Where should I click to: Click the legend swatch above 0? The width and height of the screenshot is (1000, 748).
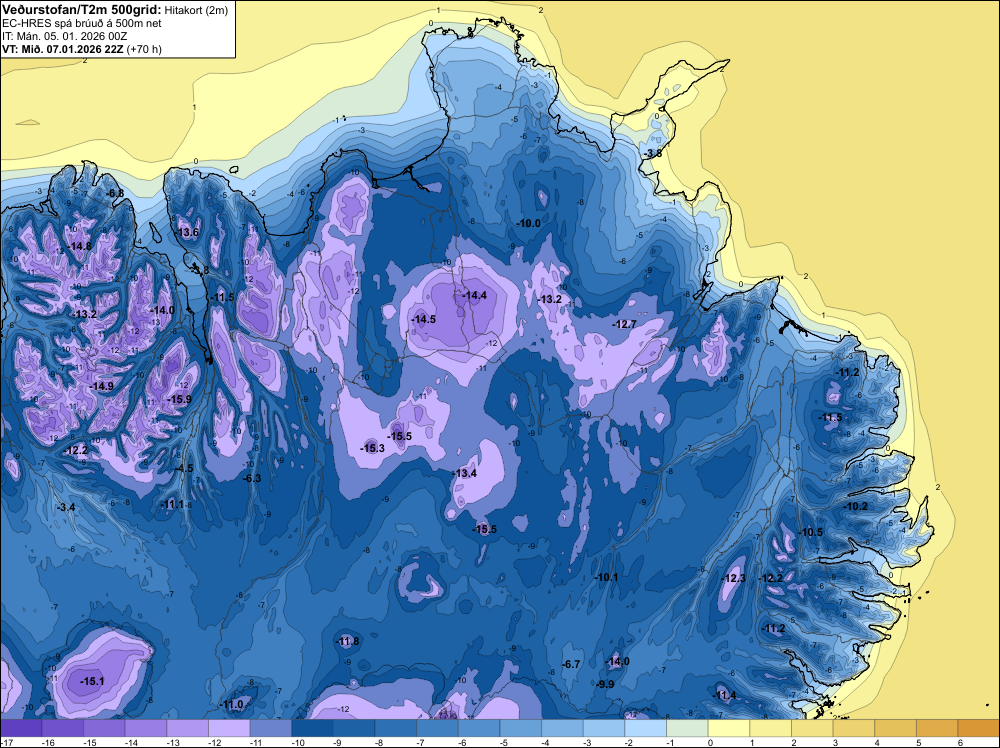click(x=729, y=728)
